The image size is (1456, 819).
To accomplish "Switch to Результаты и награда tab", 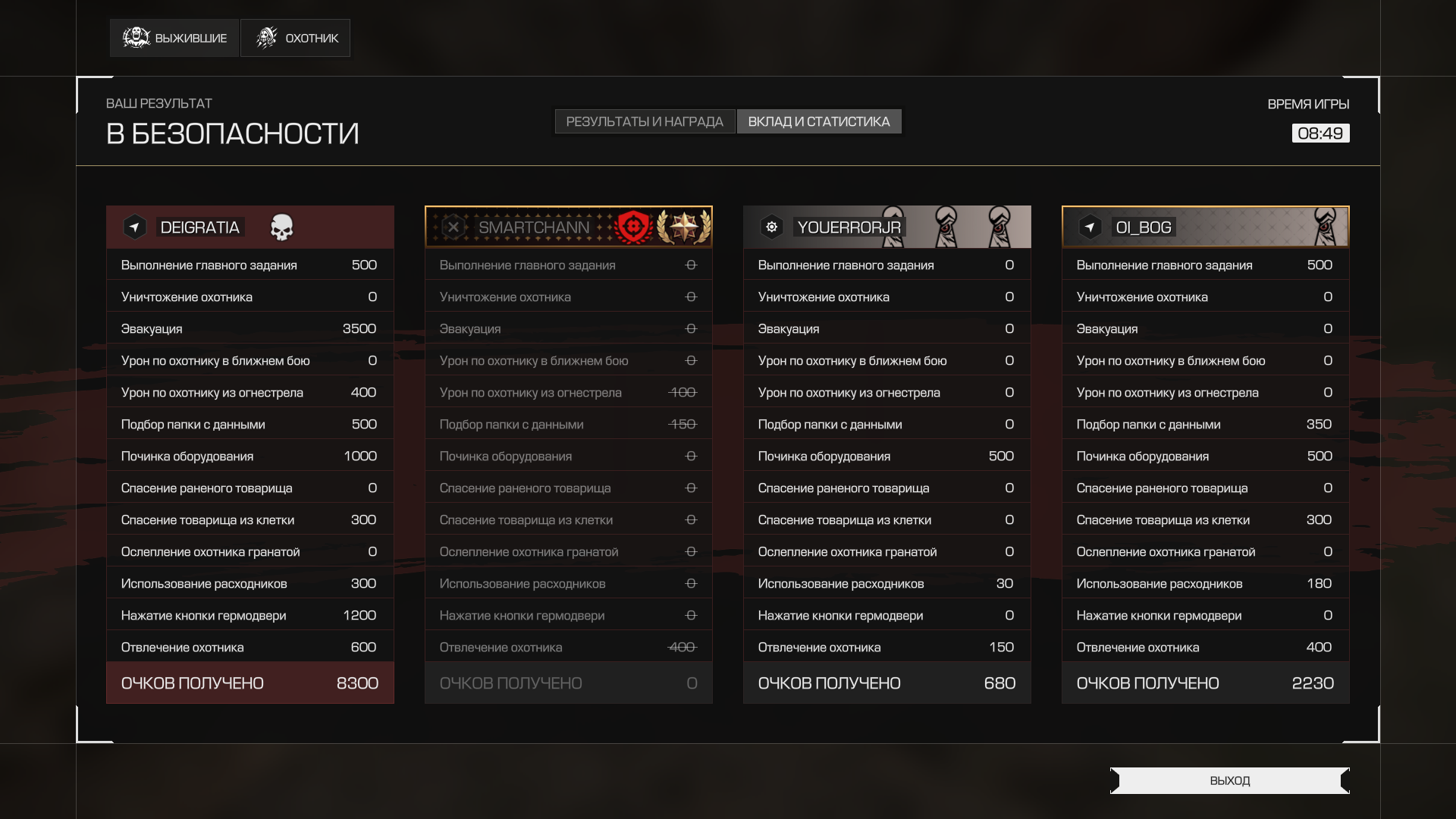I will click(x=645, y=121).
